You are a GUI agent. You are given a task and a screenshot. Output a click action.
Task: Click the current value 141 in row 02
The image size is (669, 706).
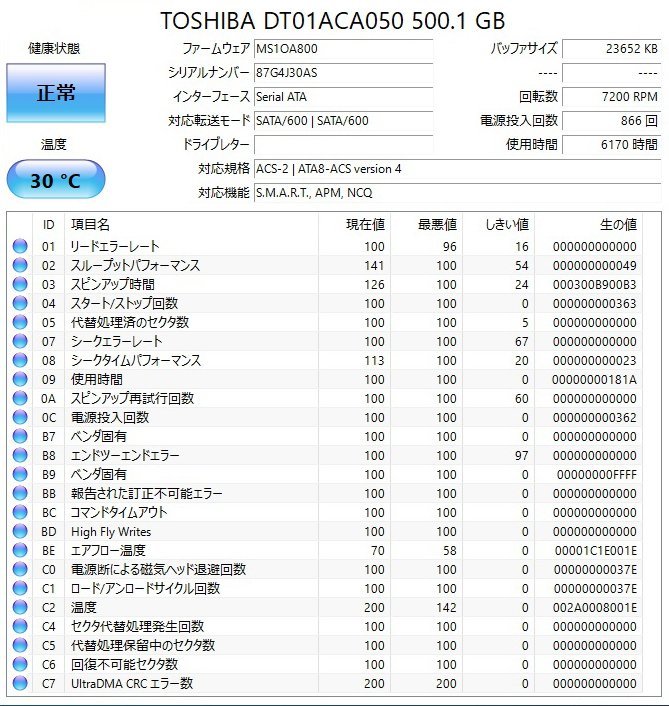374,266
